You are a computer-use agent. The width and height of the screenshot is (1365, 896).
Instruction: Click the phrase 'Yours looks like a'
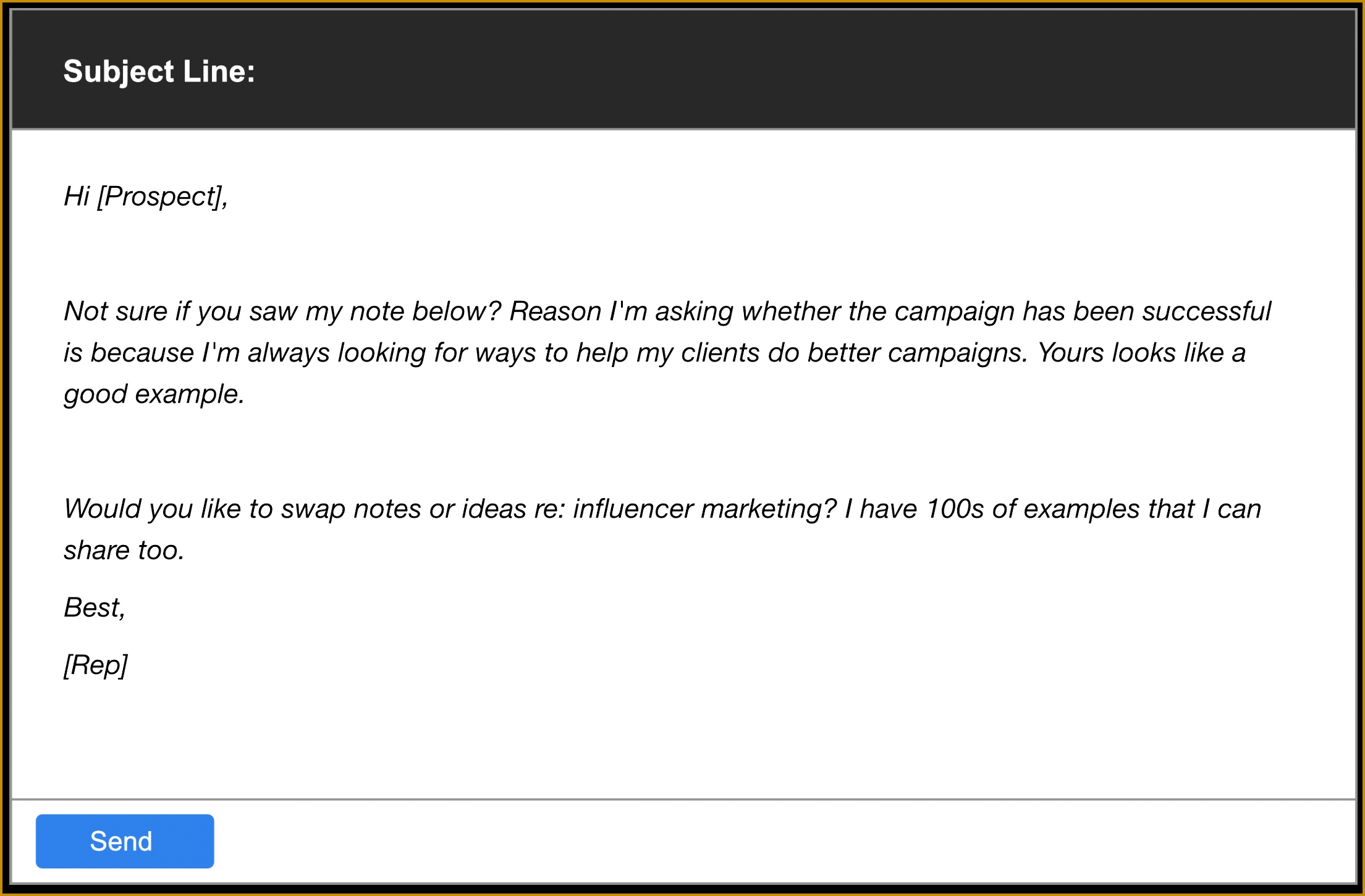click(1141, 352)
